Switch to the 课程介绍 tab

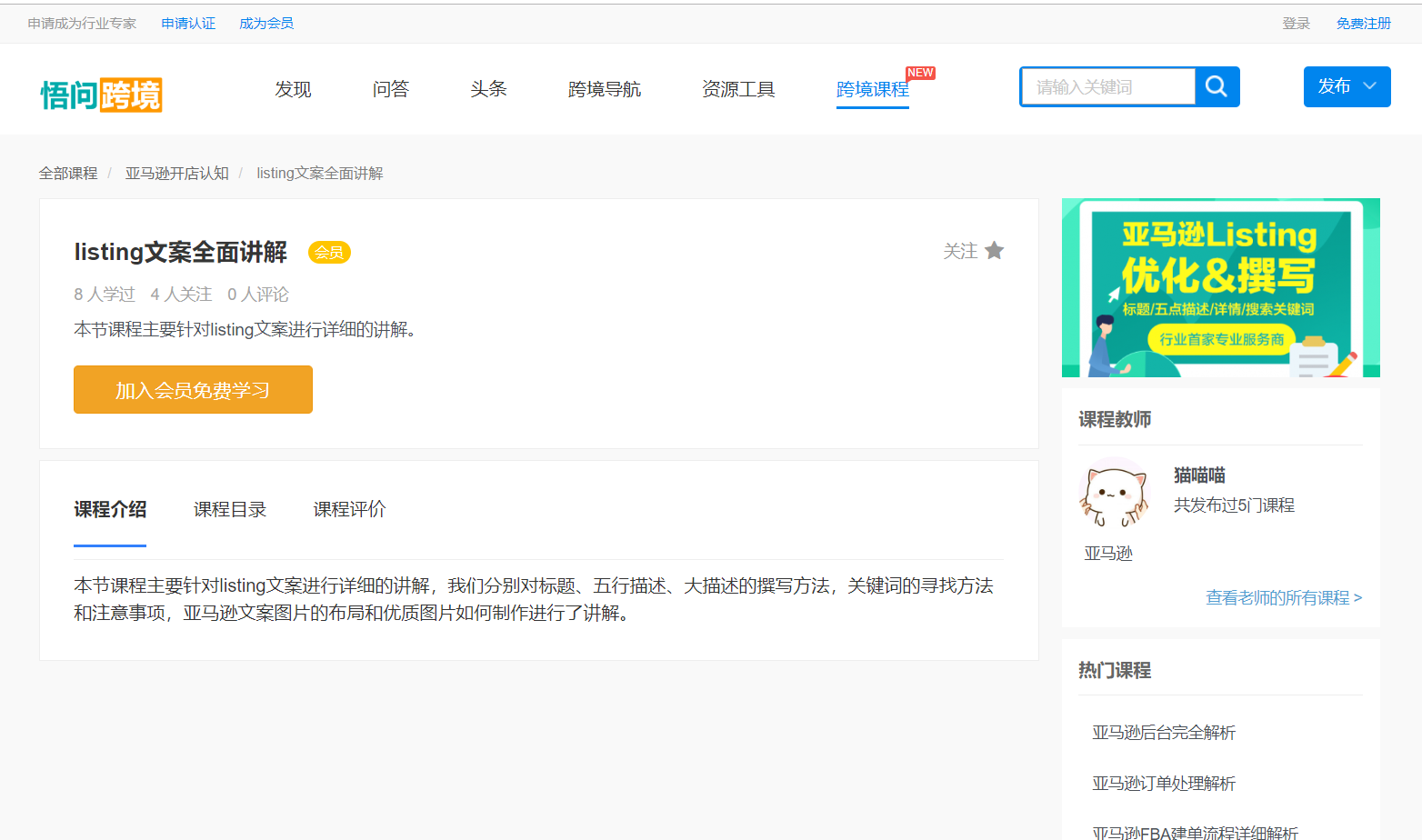coord(110,510)
